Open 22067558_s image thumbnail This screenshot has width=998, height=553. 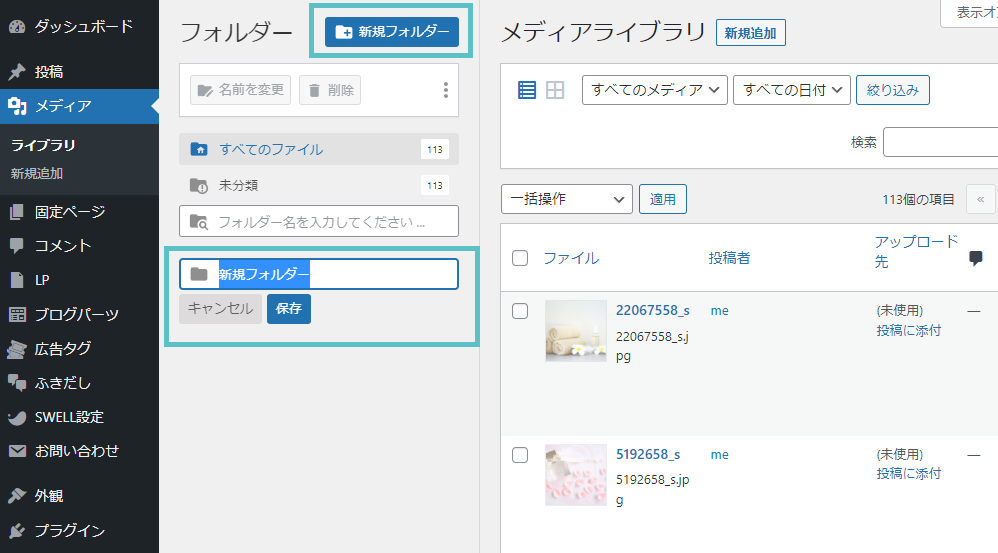tap(576, 330)
